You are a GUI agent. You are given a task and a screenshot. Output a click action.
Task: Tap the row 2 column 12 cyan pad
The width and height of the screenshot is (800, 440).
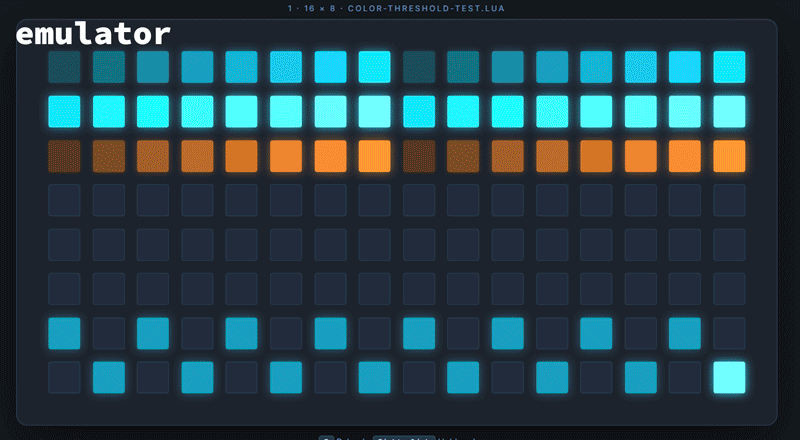(x=552, y=111)
